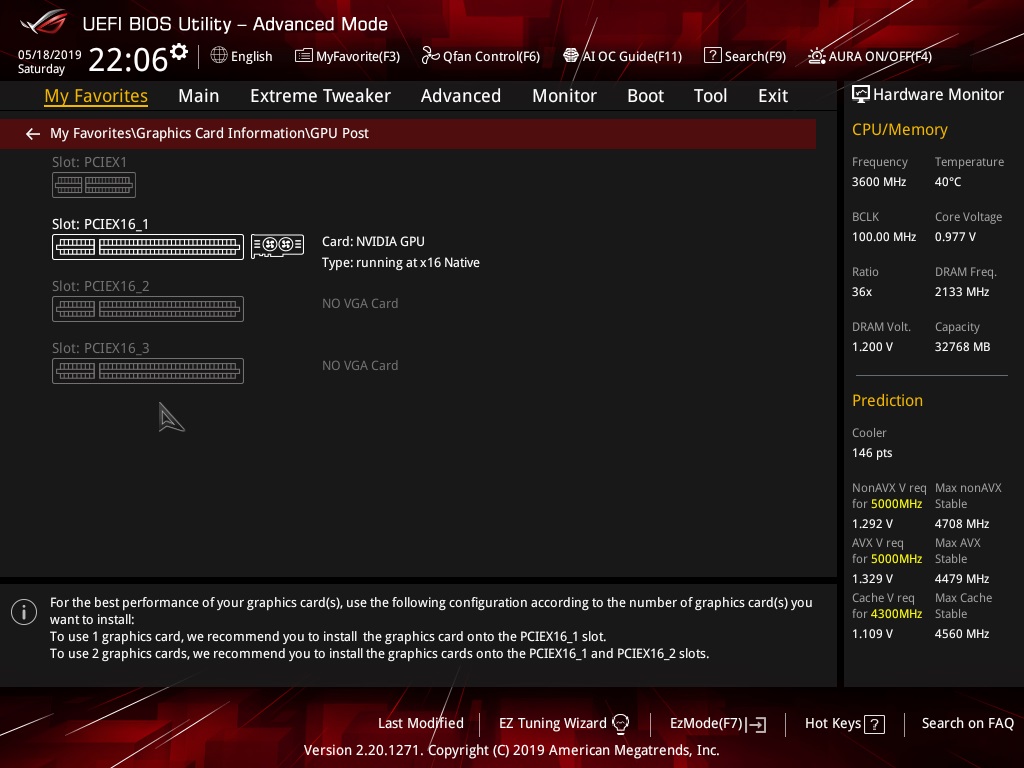Select the Advanced tab
Image resolution: width=1024 pixels, height=768 pixels.
pos(461,96)
